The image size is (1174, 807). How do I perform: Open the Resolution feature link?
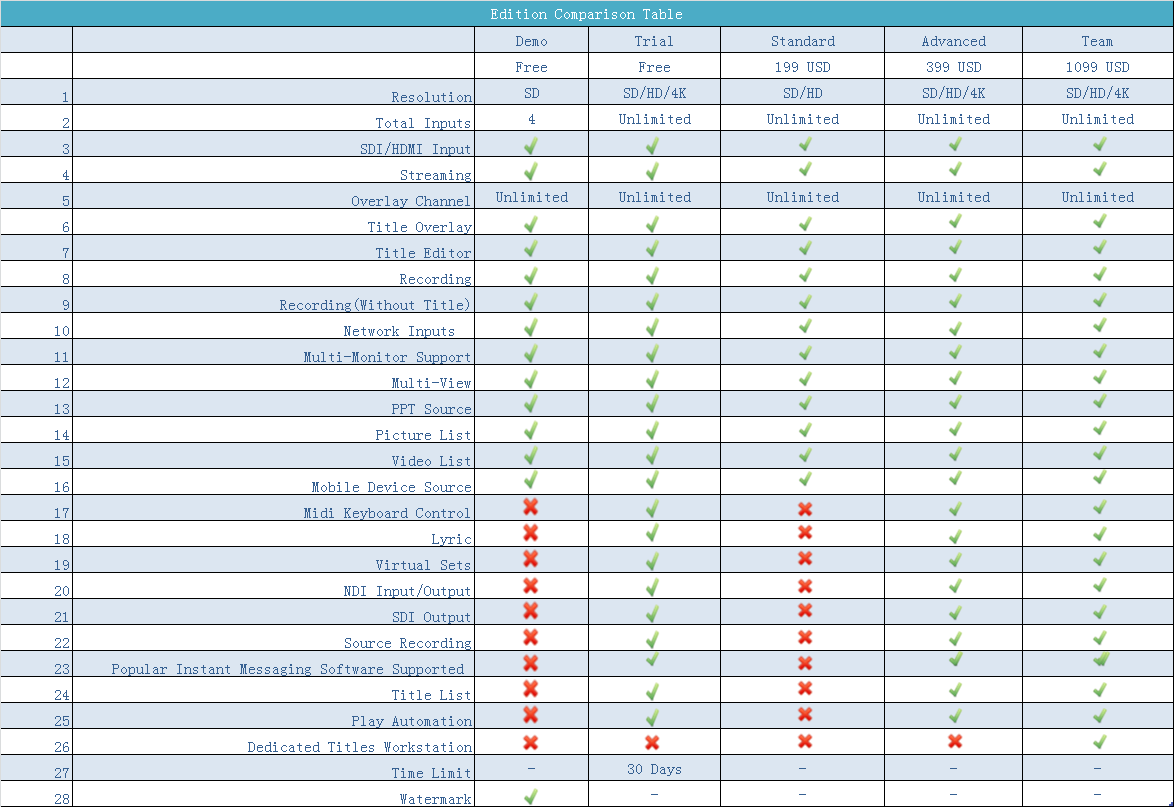click(x=431, y=97)
